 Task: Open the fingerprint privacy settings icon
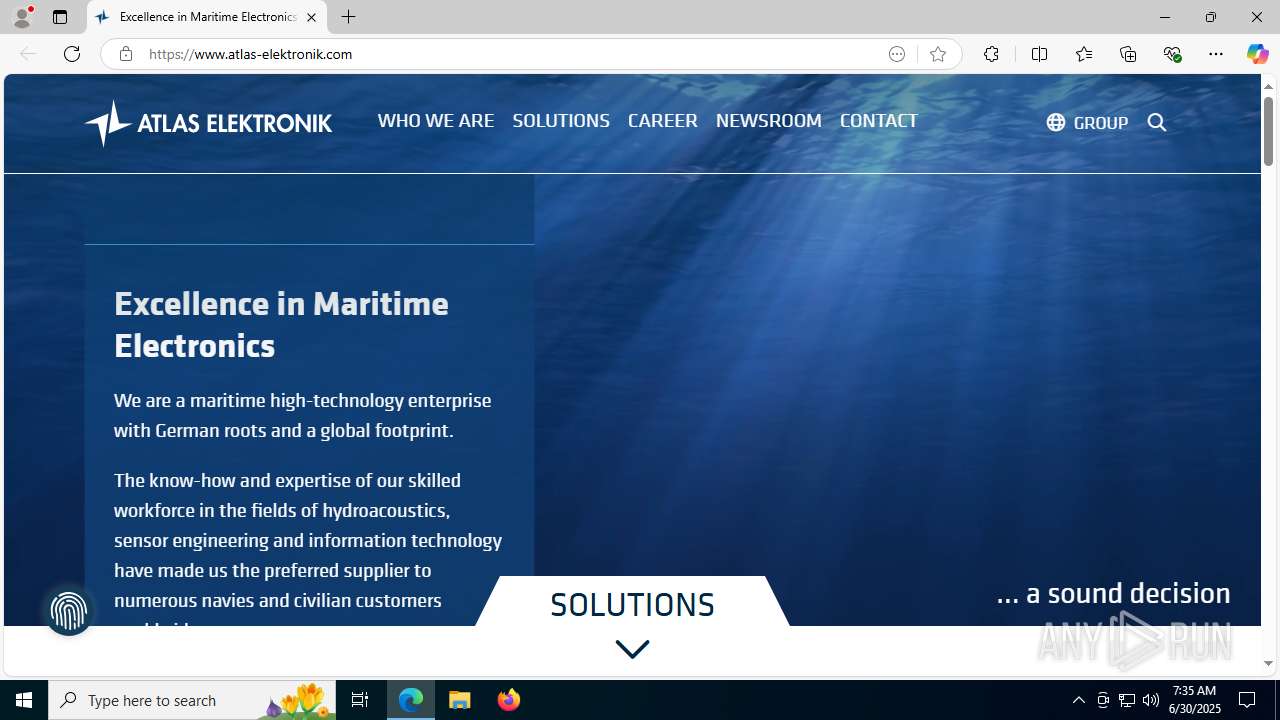[x=69, y=610]
